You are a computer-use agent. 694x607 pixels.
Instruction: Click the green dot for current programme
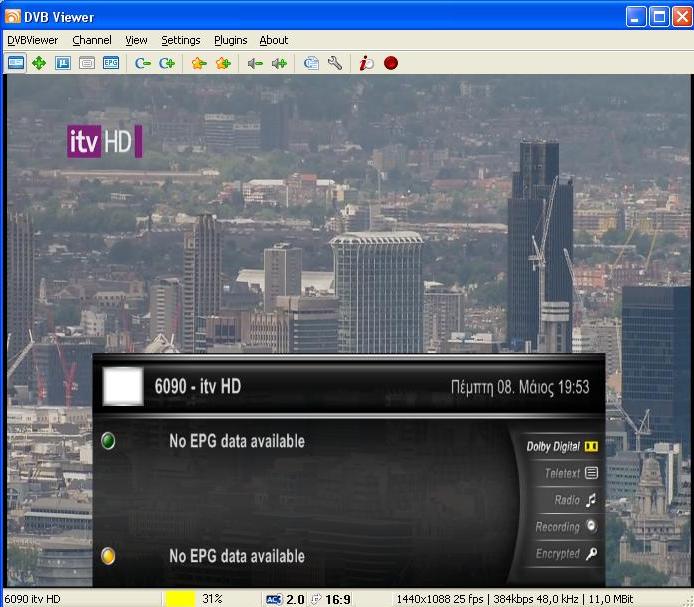pos(108,441)
